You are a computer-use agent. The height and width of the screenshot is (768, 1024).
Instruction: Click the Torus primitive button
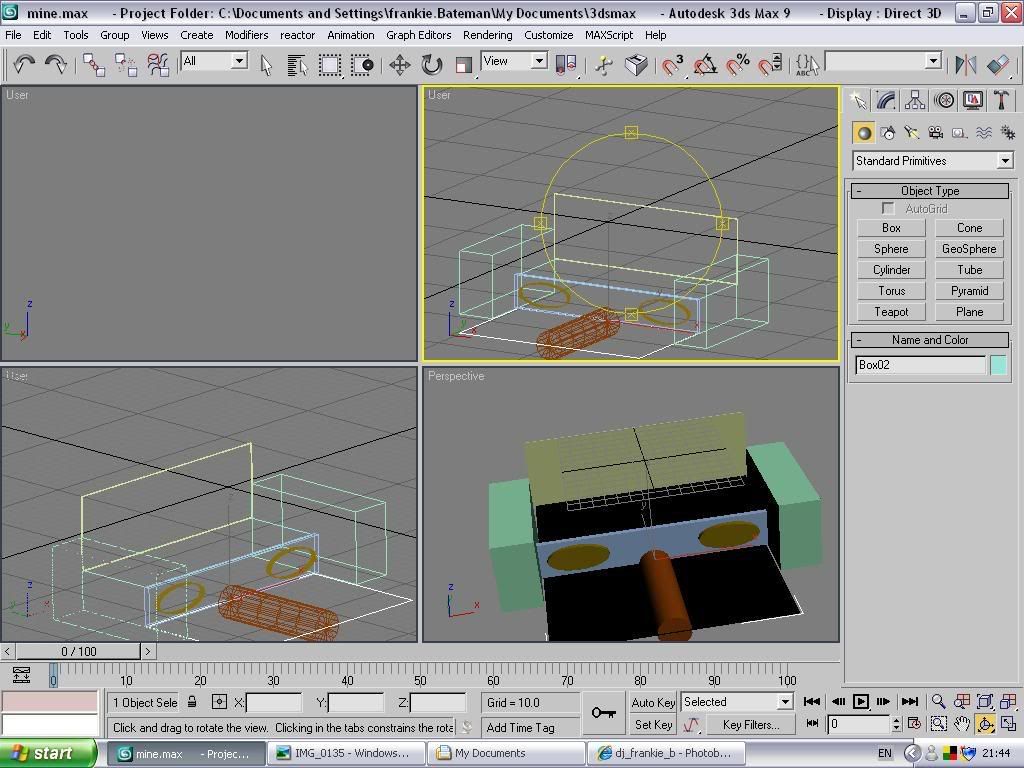[891, 291]
